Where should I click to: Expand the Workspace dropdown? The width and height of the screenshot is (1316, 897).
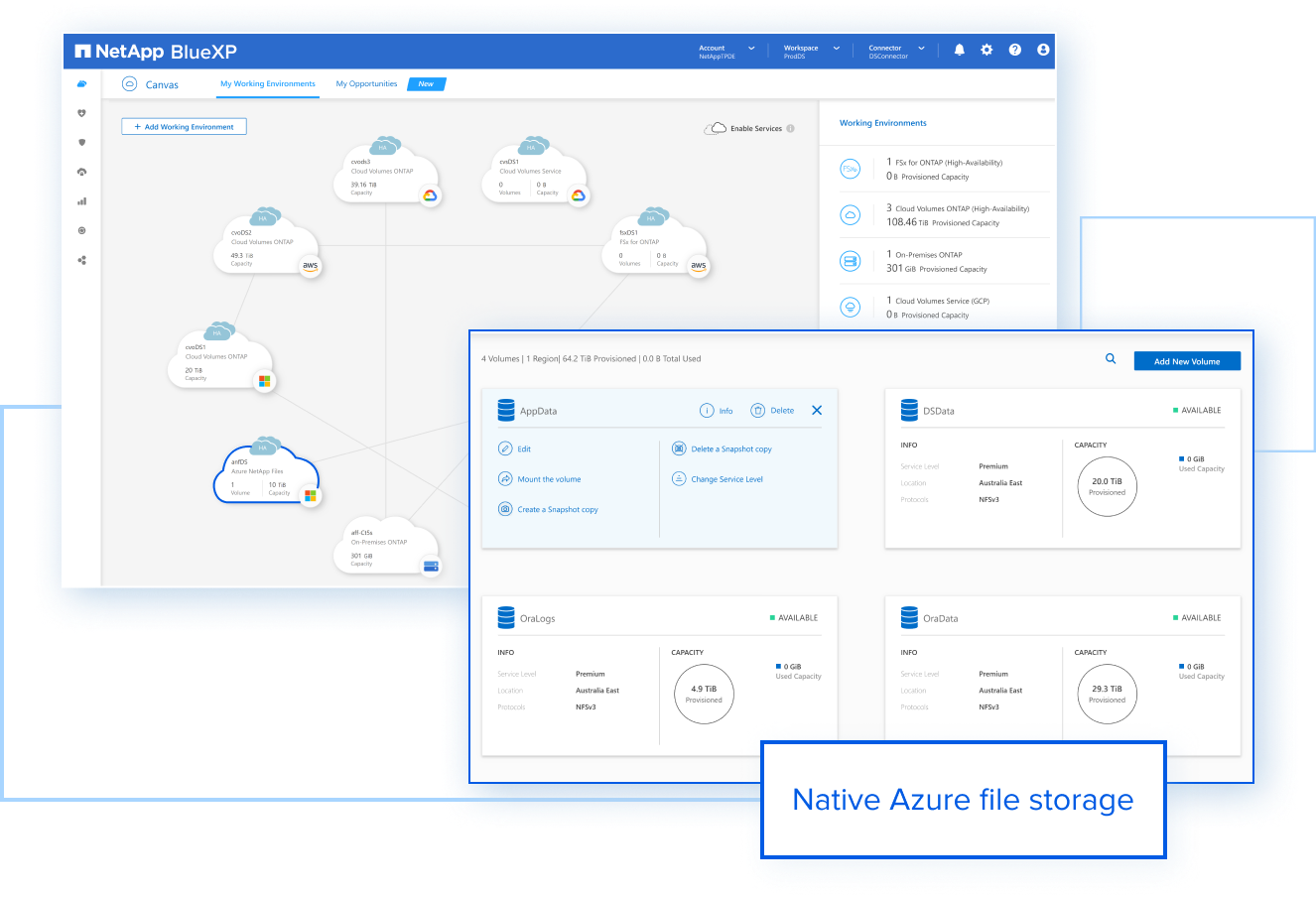click(x=811, y=52)
